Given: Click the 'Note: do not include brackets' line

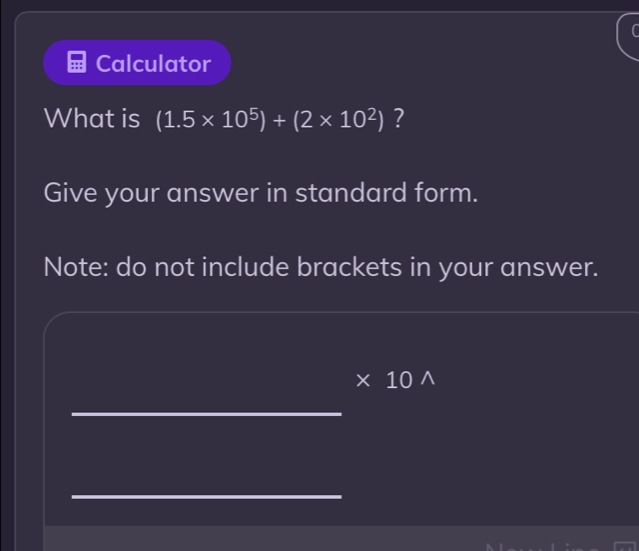Looking at the screenshot, I should [x=321, y=267].
